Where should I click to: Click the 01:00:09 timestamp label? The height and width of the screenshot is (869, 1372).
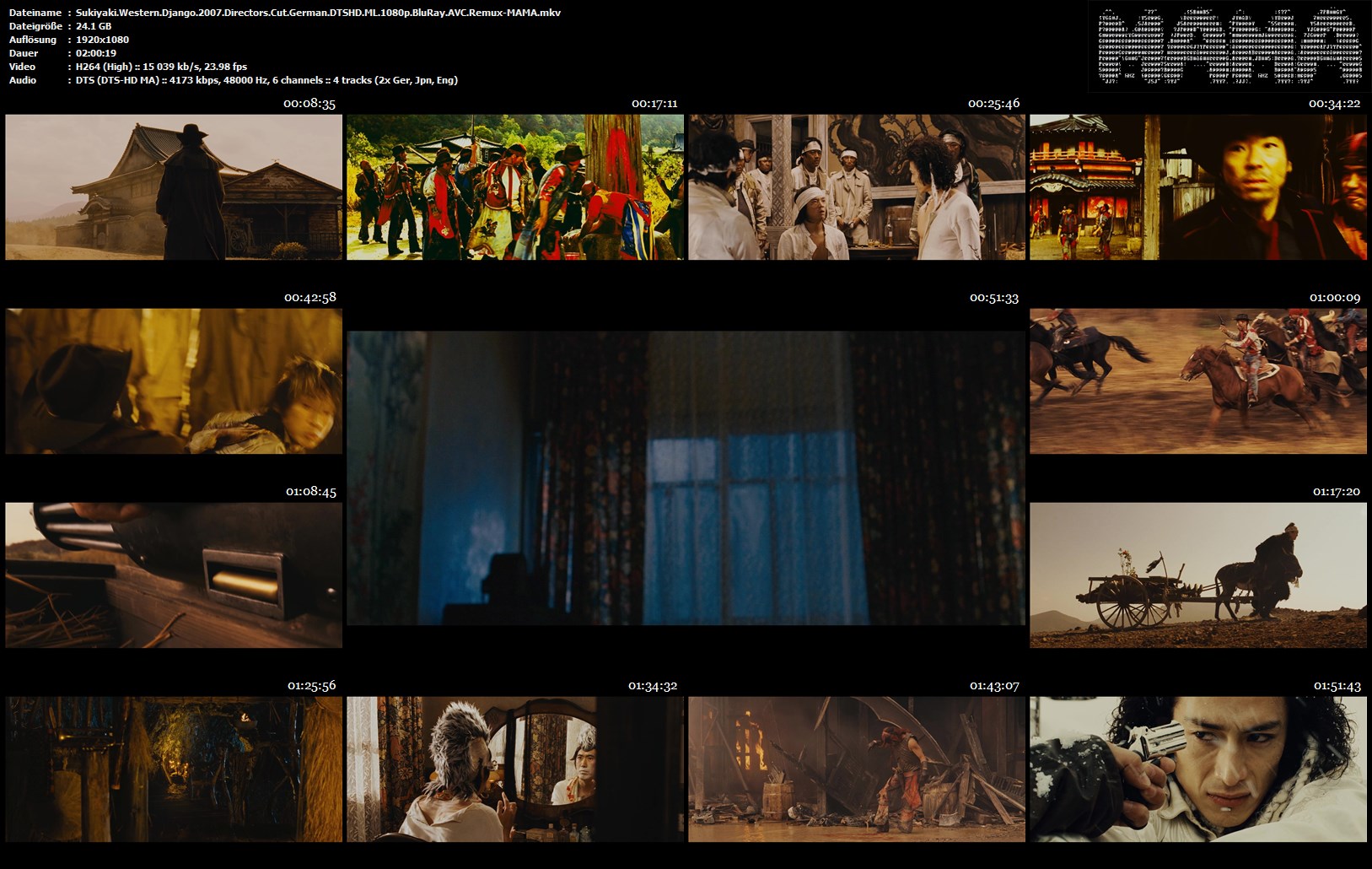(1335, 298)
